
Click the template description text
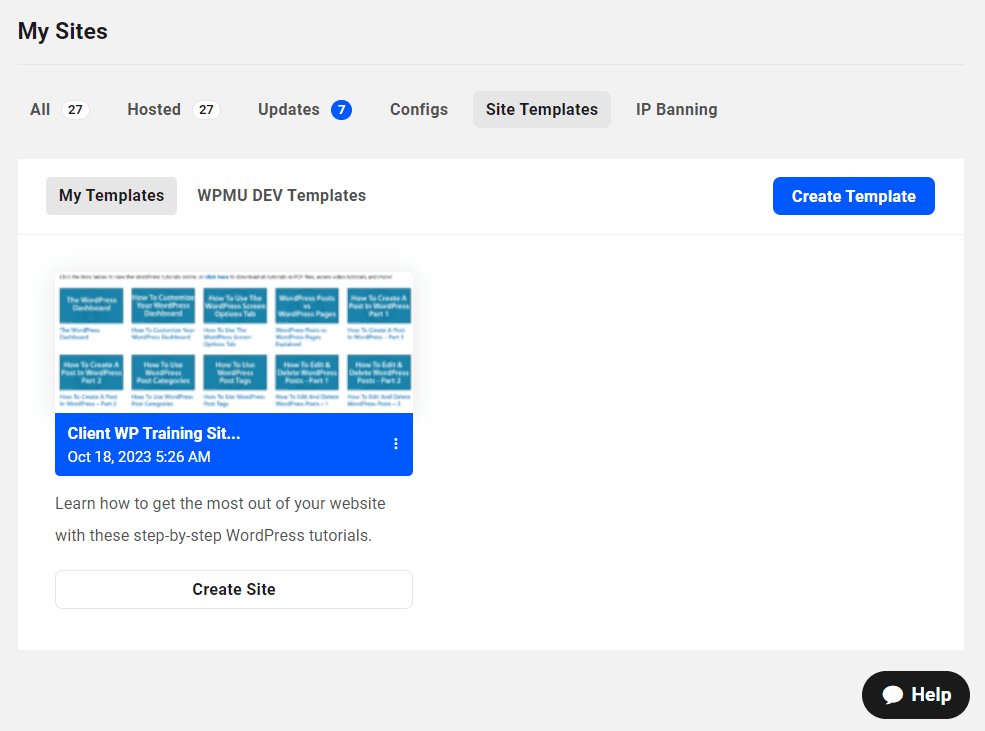pyautogui.click(x=220, y=519)
